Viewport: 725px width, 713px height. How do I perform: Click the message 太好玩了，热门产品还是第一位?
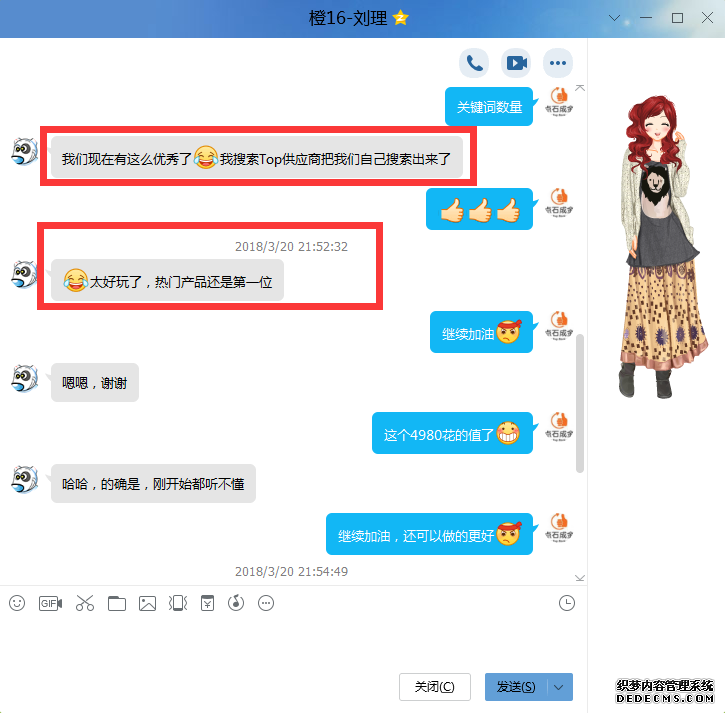167,280
